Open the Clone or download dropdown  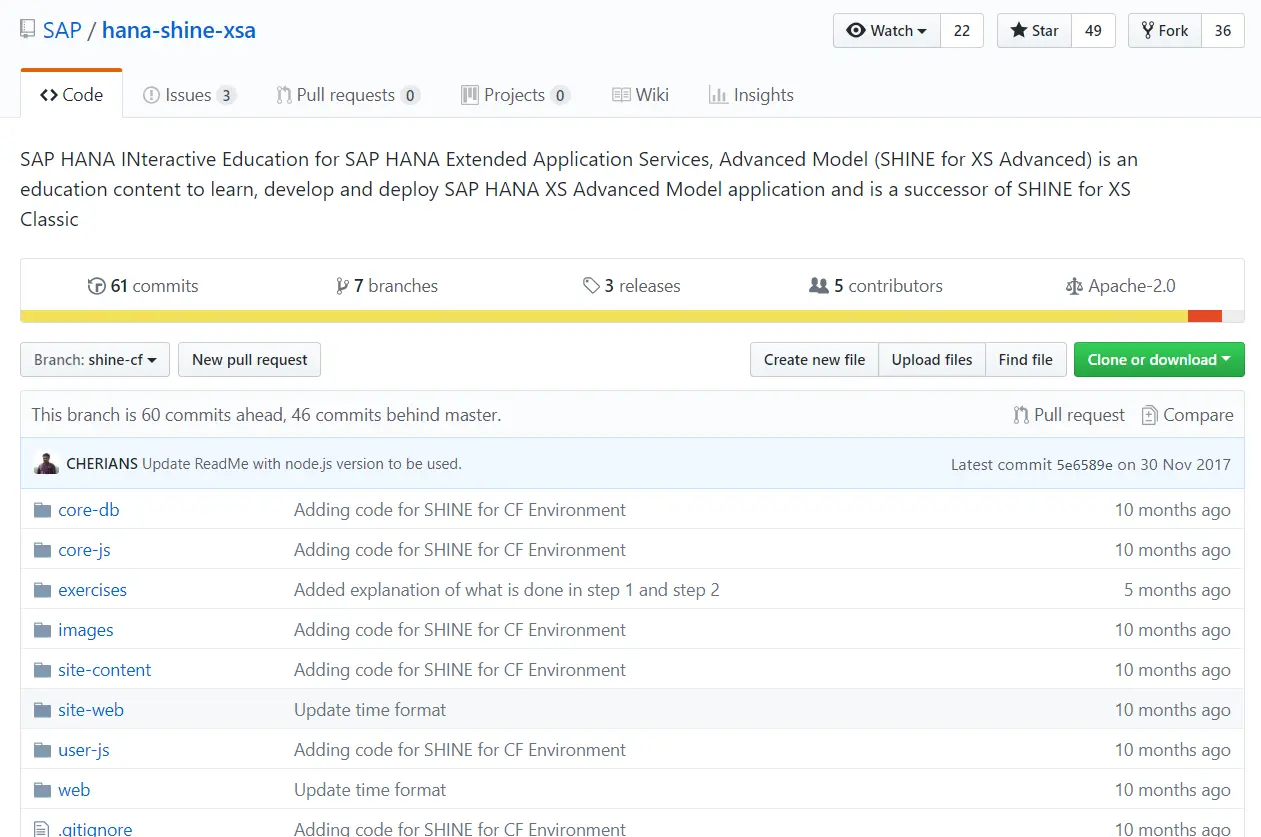tap(1159, 360)
